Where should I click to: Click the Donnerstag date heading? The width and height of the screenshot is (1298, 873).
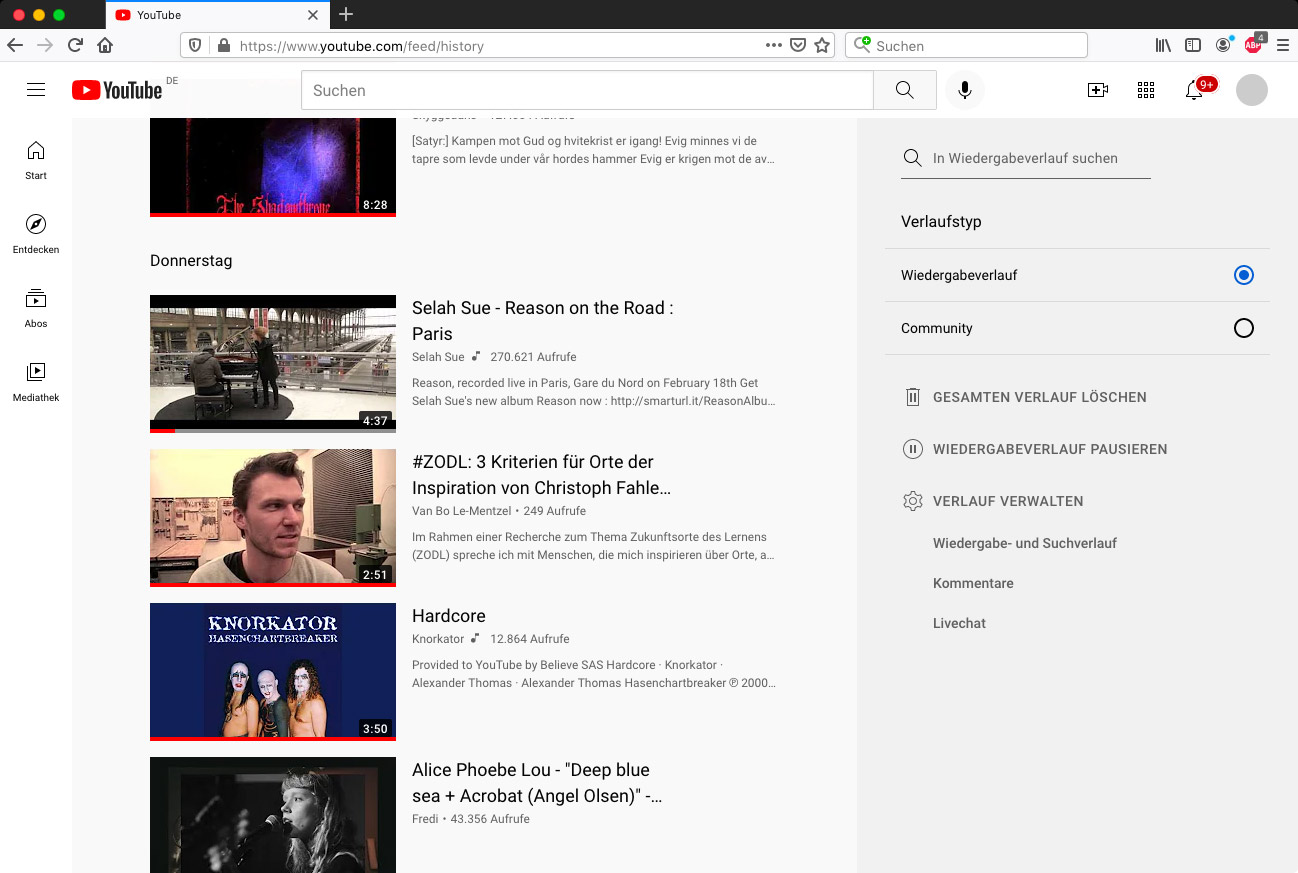pos(191,261)
